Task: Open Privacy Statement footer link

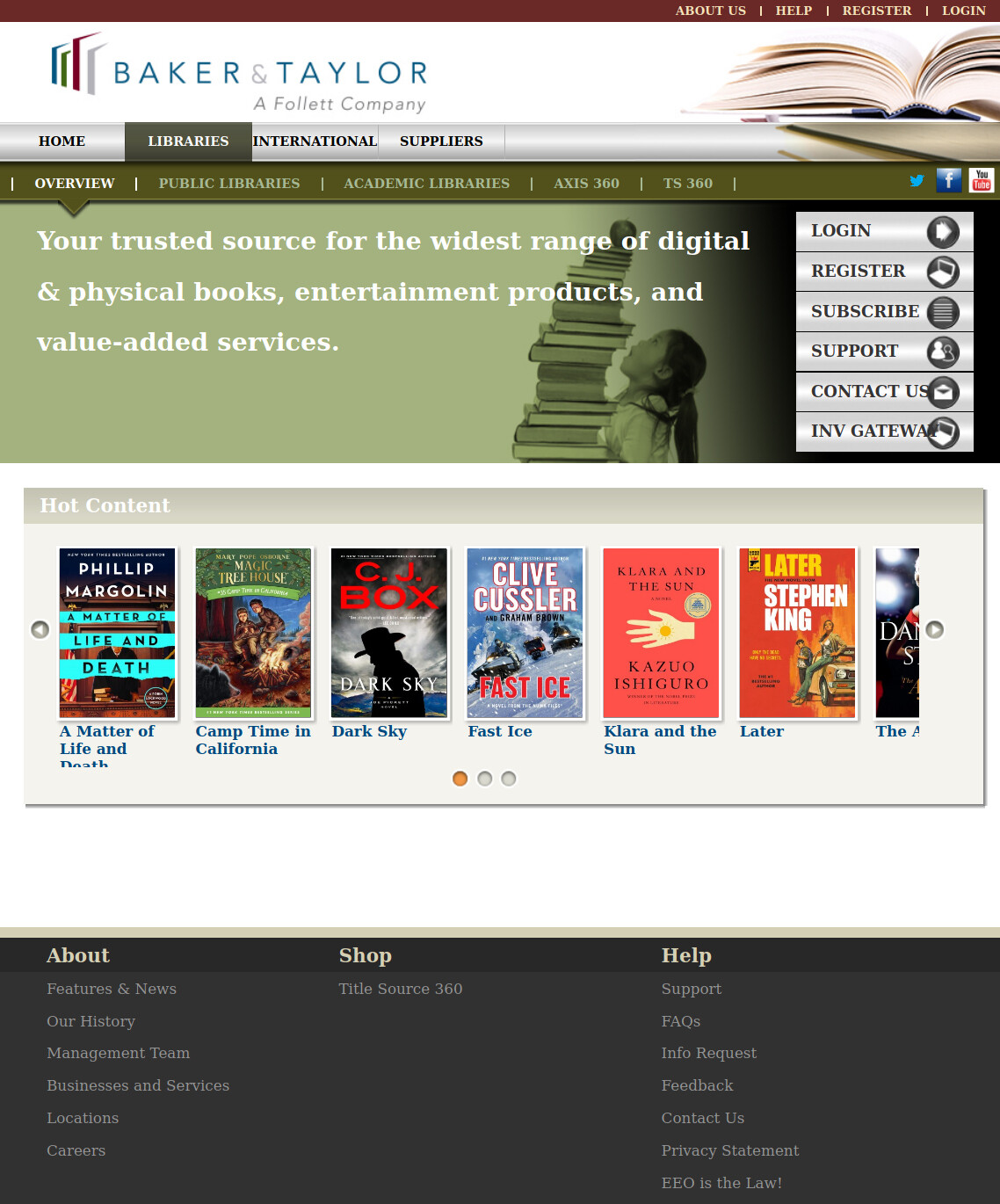Action: tap(730, 1150)
